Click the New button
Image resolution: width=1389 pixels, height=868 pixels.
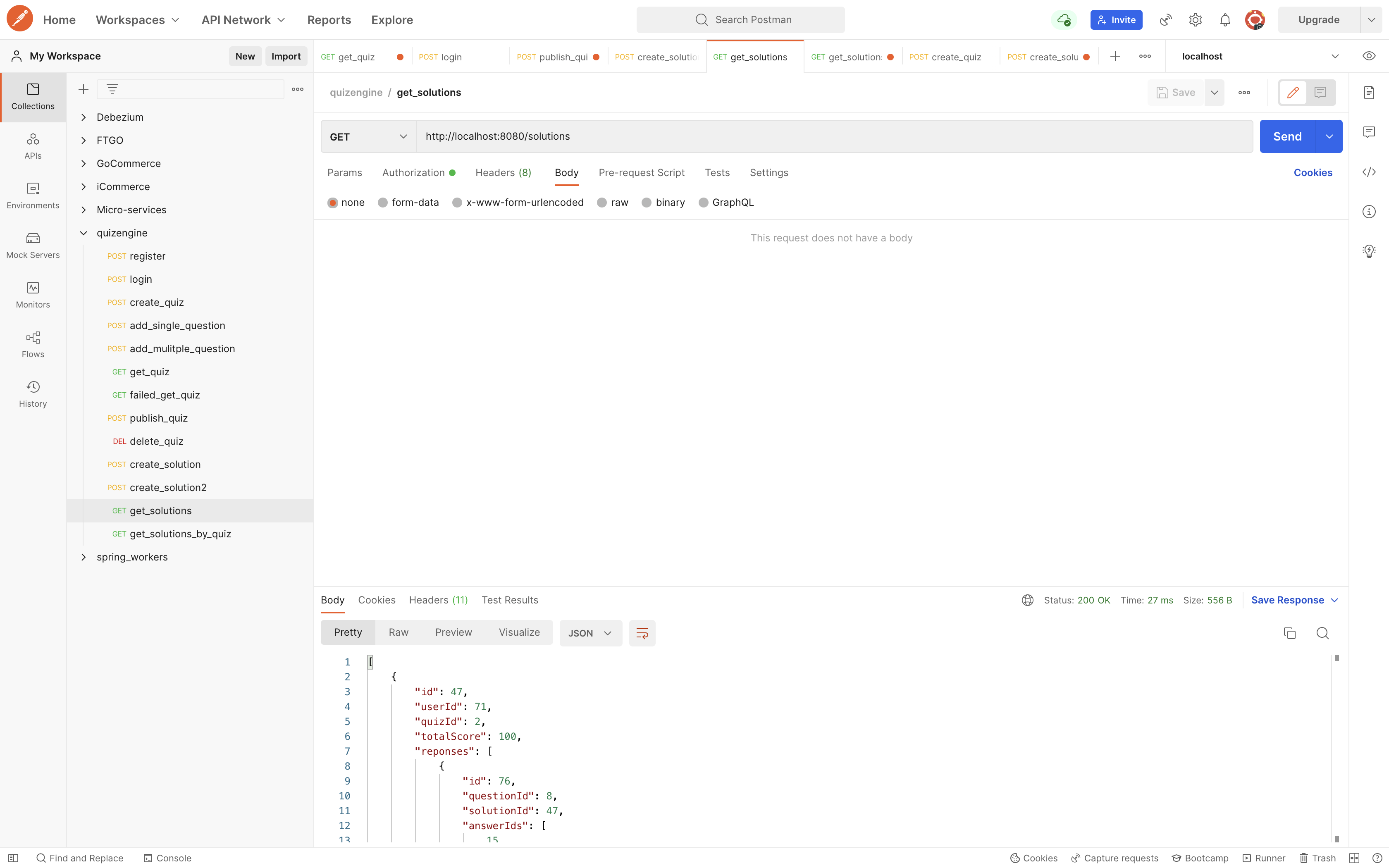click(245, 56)
